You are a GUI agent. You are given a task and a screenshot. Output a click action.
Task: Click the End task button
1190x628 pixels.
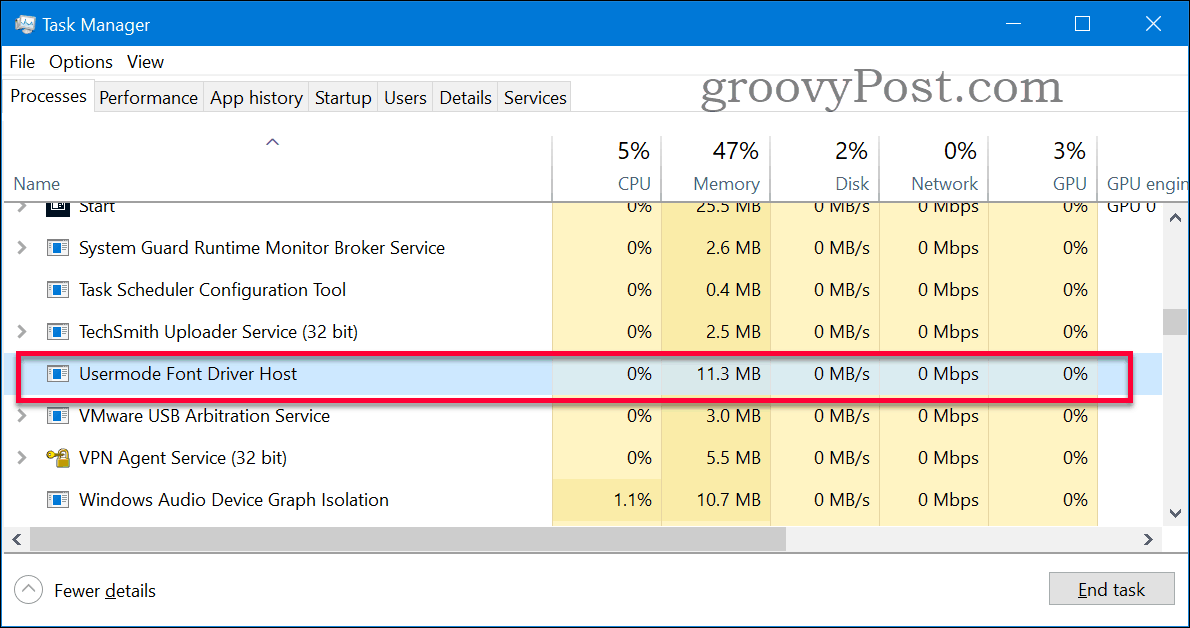click(1111, 589)
